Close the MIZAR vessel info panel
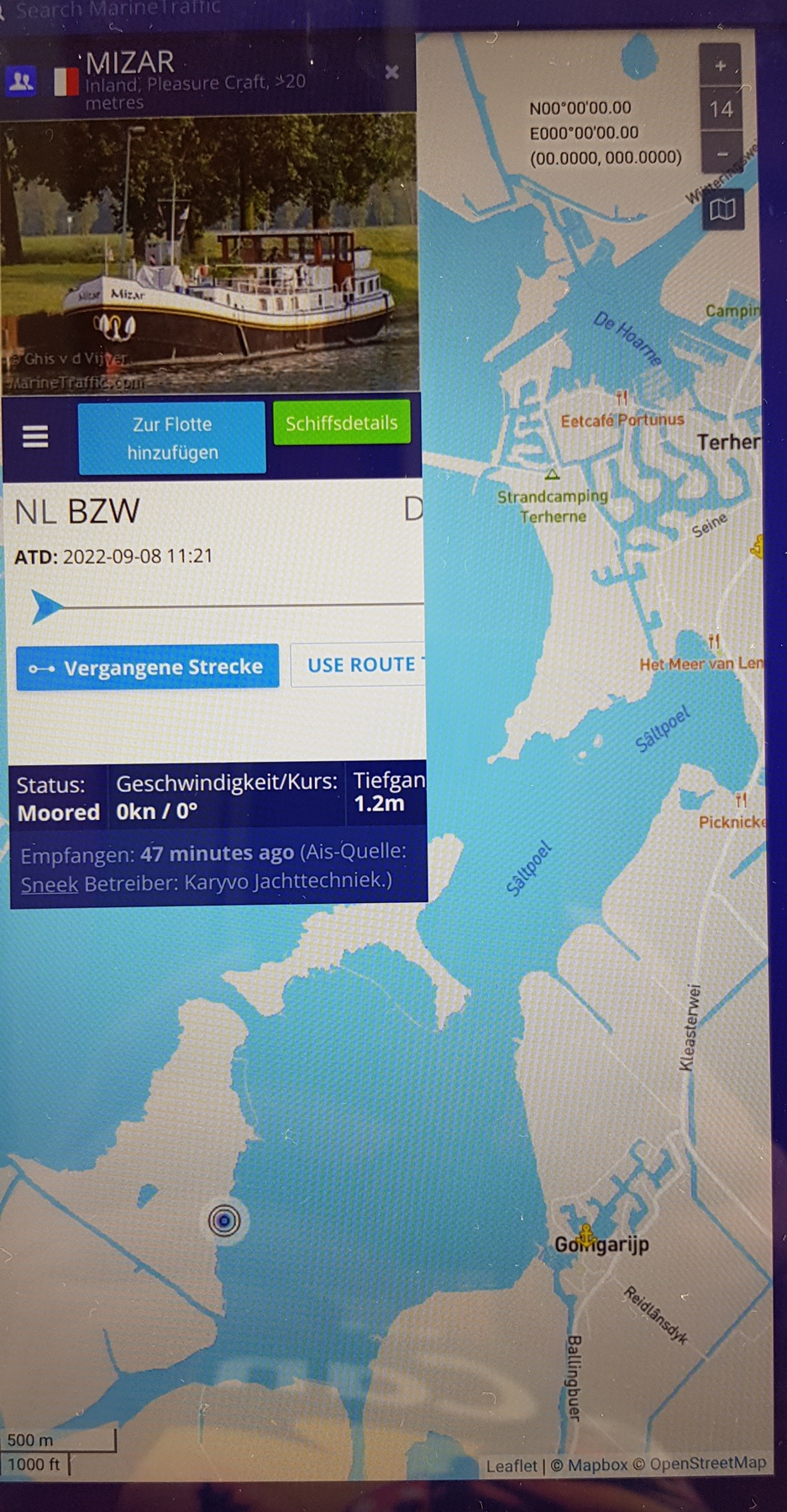787x1512 pixels. tap(391, 72)
